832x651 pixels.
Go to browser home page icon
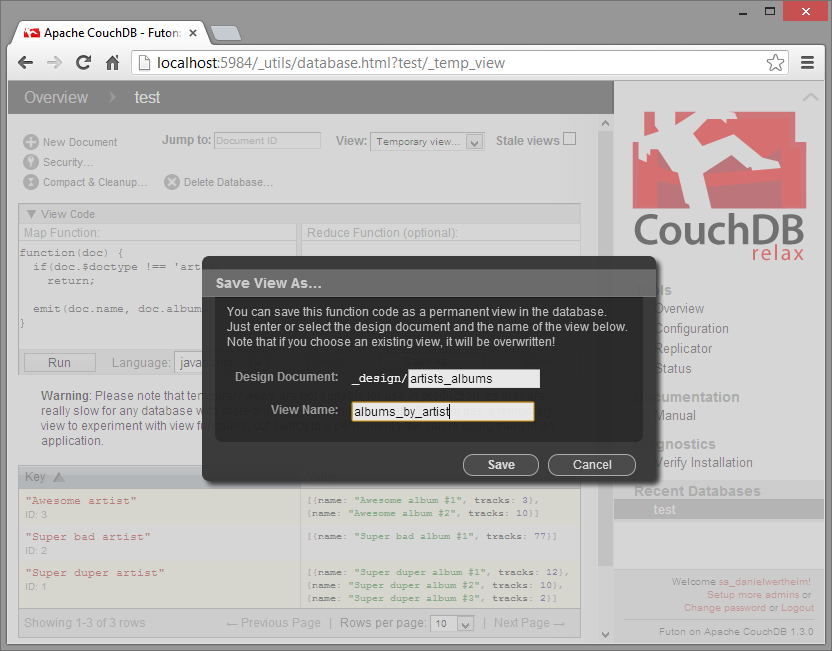(x=112, y=63)
